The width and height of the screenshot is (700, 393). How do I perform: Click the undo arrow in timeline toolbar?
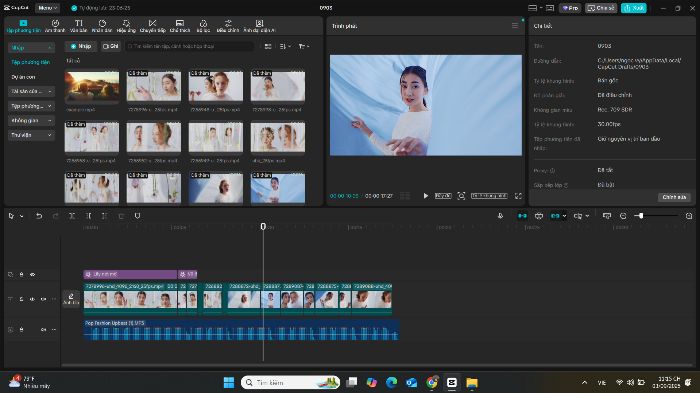[39, 216]
